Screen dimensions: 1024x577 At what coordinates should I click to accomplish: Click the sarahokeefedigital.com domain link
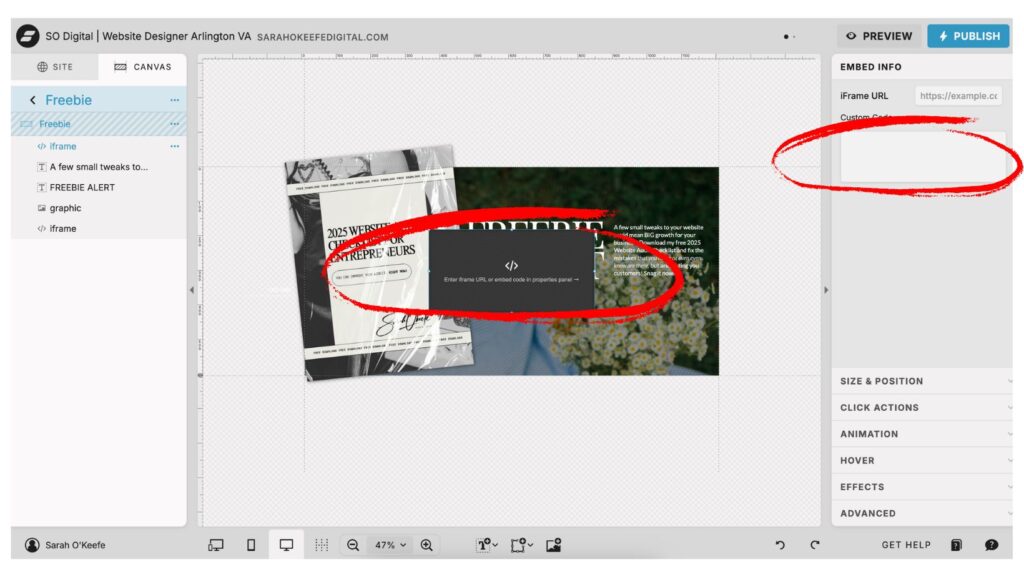pyautogui.click(x=323, y=37)
